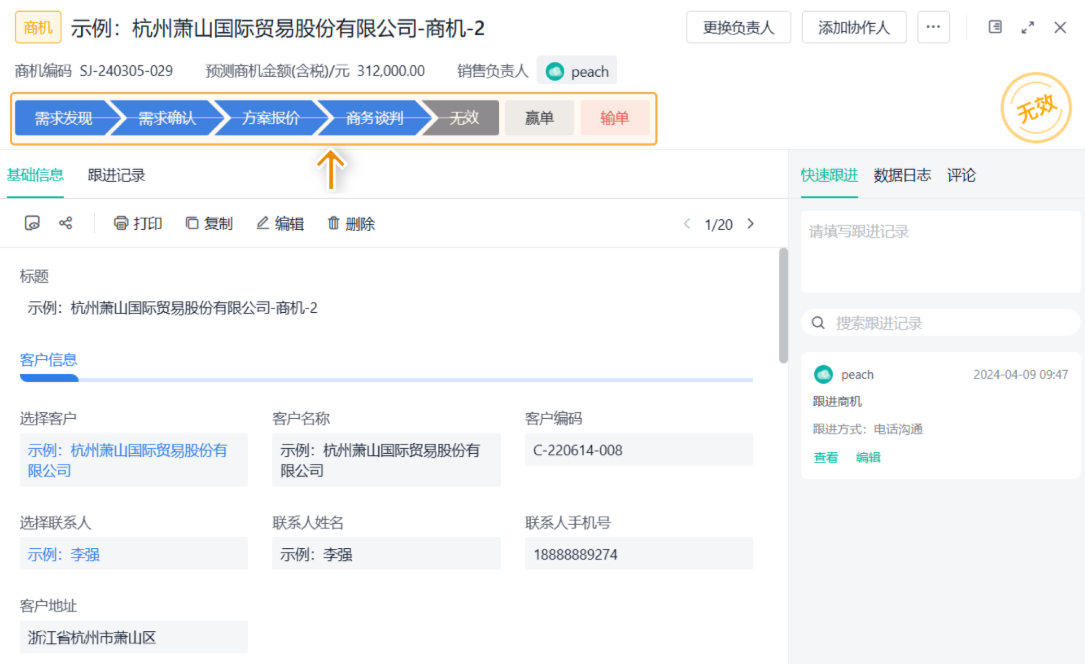Click the search icon in follow-up records
1085x664 pixels.
[818, 323]
